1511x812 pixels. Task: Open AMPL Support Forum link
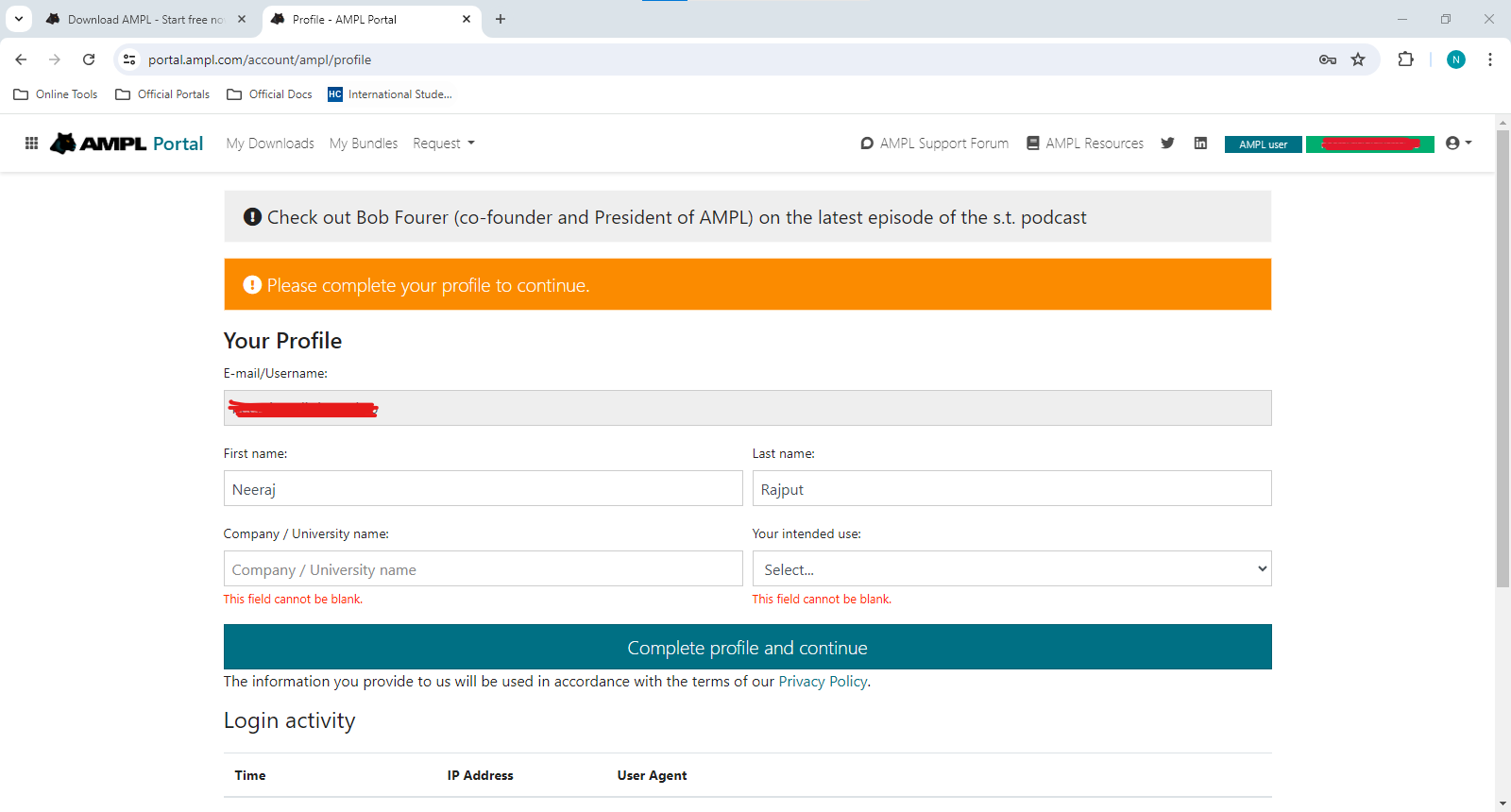click(x=935, y=144)
